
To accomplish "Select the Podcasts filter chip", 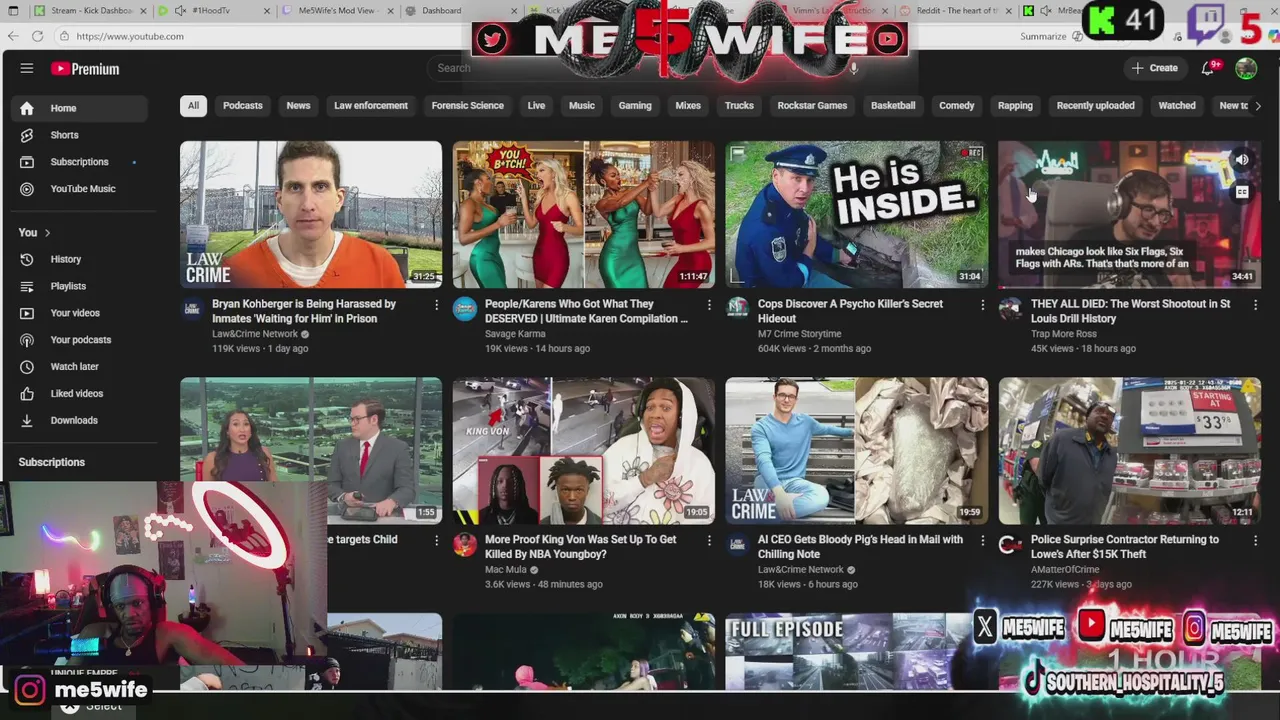I will coord(243,106).
